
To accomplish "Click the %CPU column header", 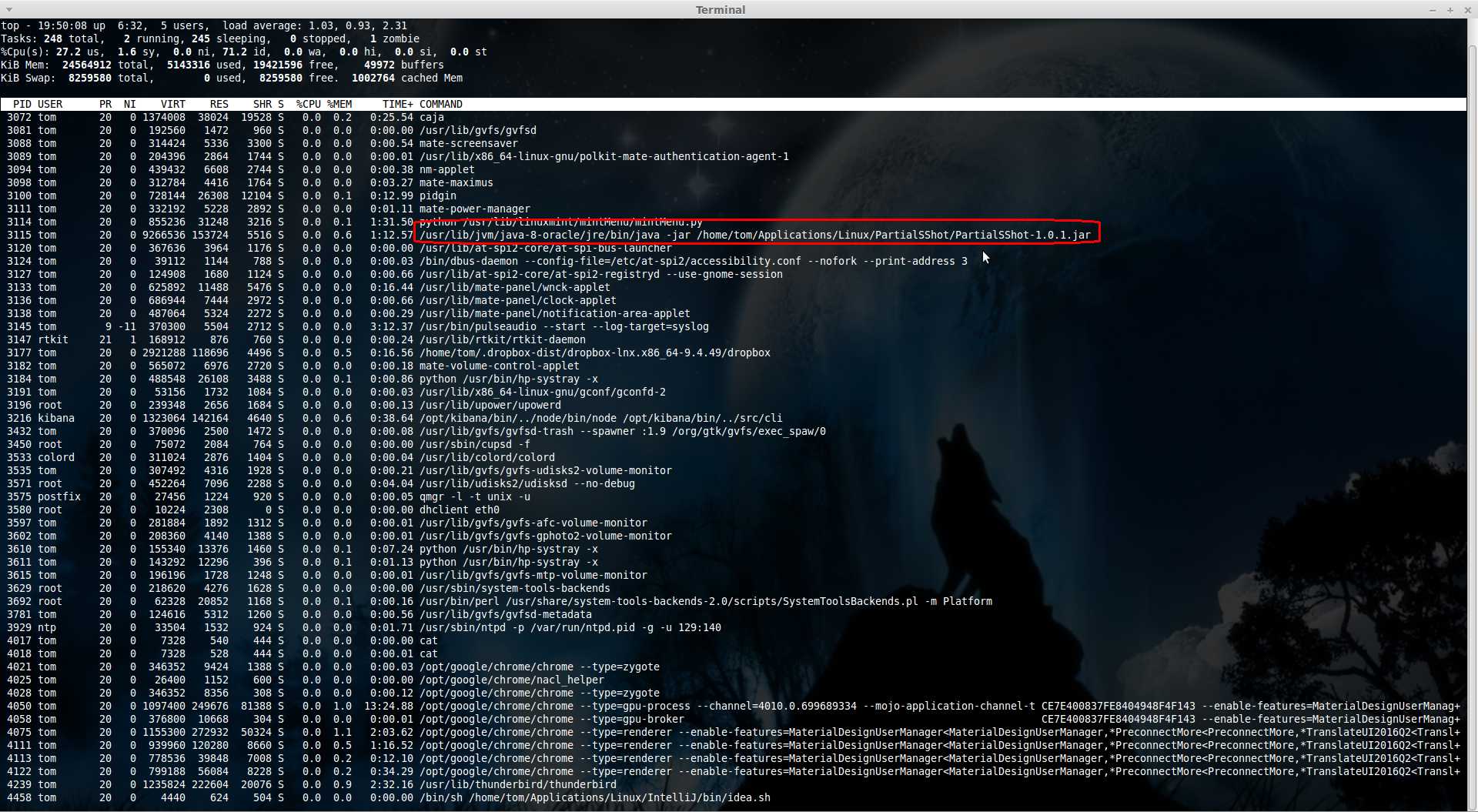I will pyautogui.click(x=308, y=104).
